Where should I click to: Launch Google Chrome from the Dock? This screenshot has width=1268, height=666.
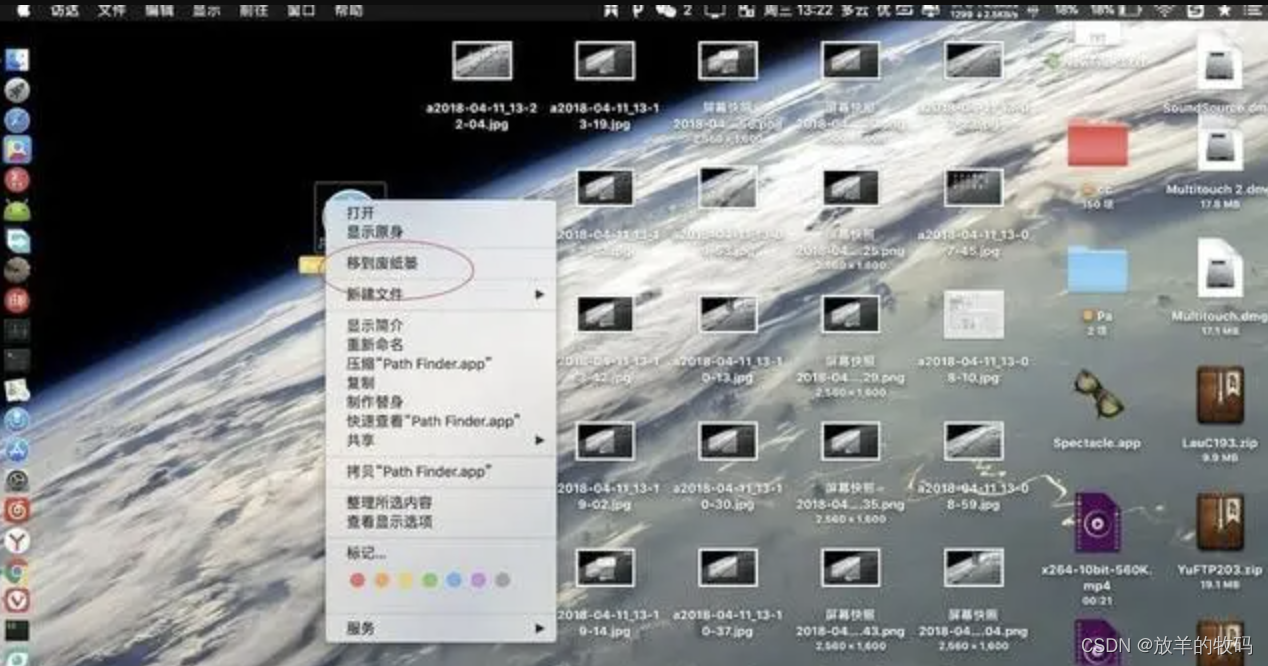[17, 571]
